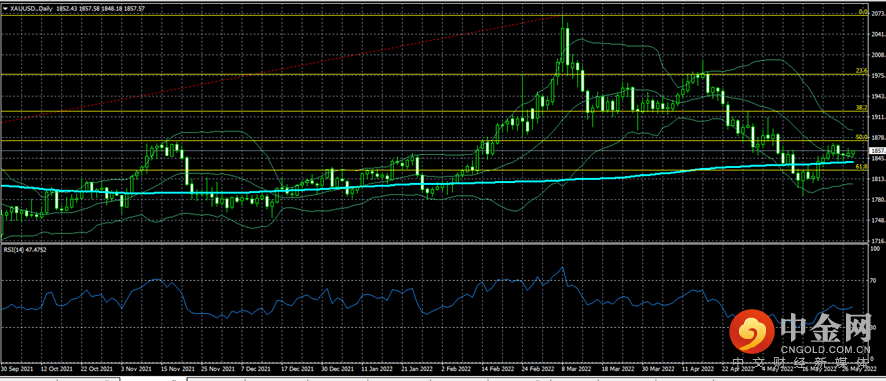This screenshot has height=381, width=886.
Task: Click the 21 Jan 2022 date label
Action: pyautogui.click(x=417, y=369)
